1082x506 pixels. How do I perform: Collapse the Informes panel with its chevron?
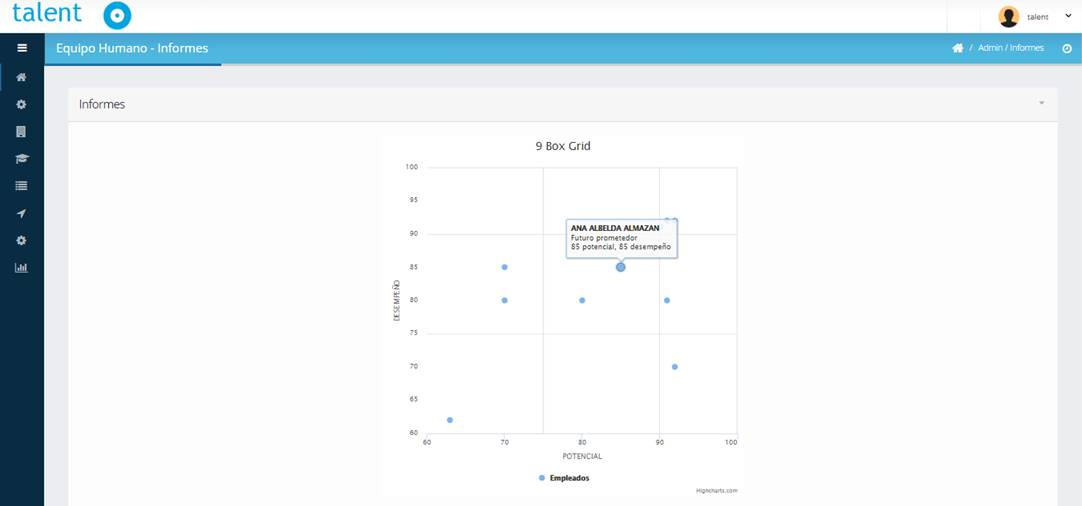click(1041, 103)
